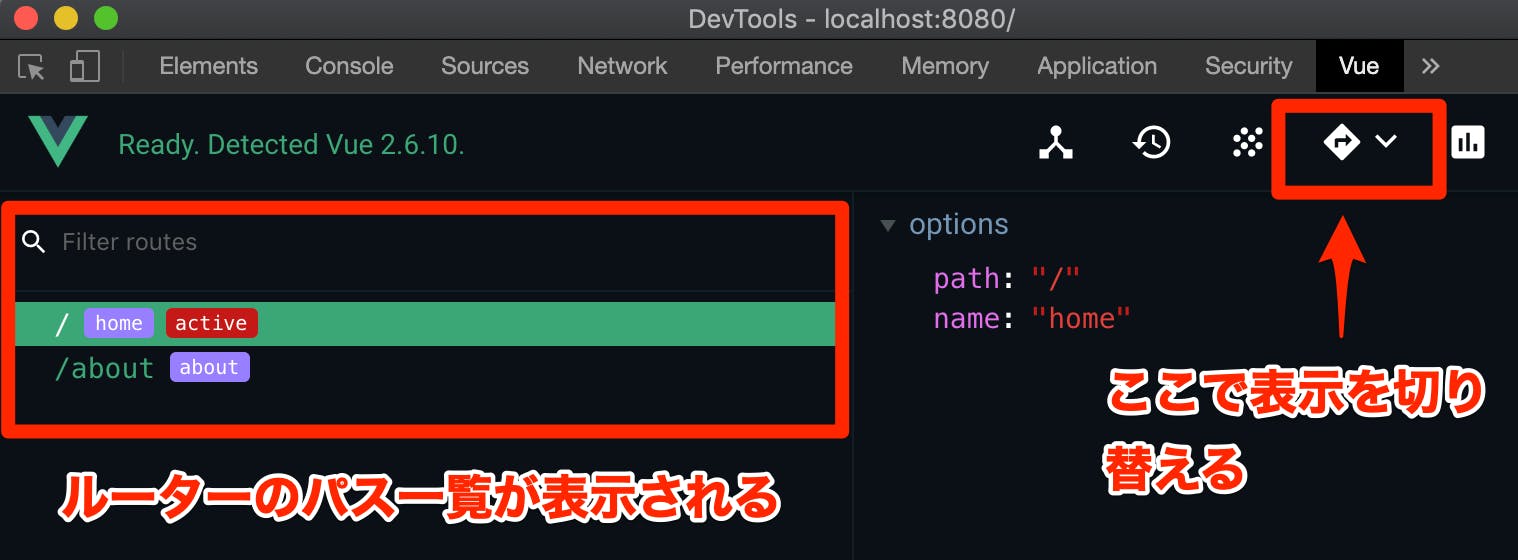
Task: Show more DevTools tabs with the double chevron
Action: (1431, 66)
